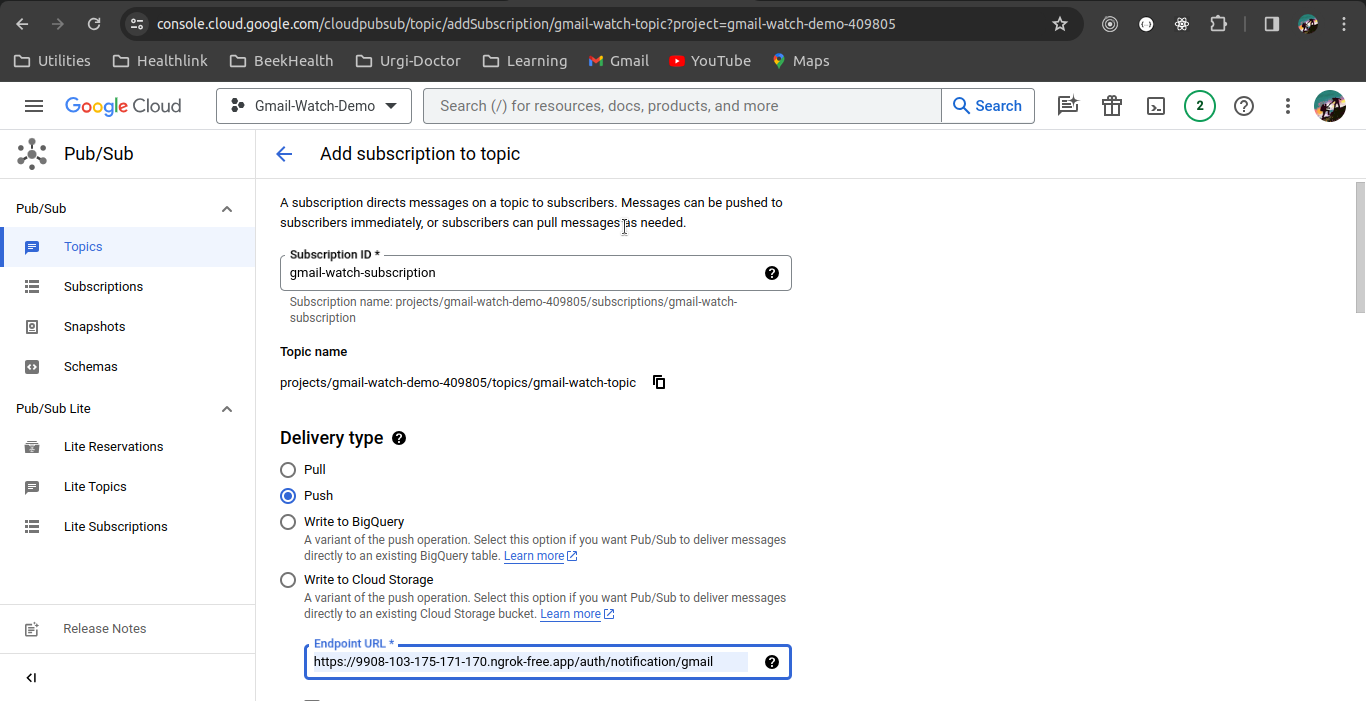The height and width of the screenshot is (701, 1366).
Task: Click help icon next to Delivery type
Action: (x=399, y=438)
